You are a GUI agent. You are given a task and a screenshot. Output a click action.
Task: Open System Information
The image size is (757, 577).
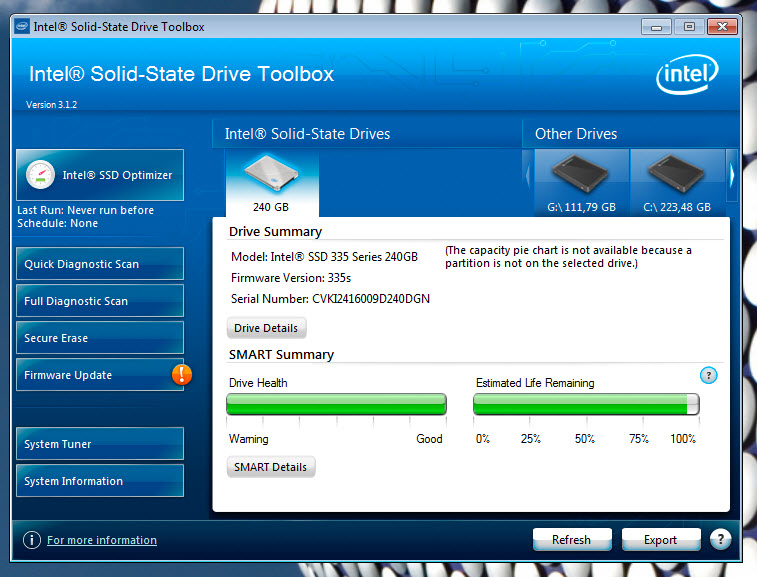pos(100,481)
